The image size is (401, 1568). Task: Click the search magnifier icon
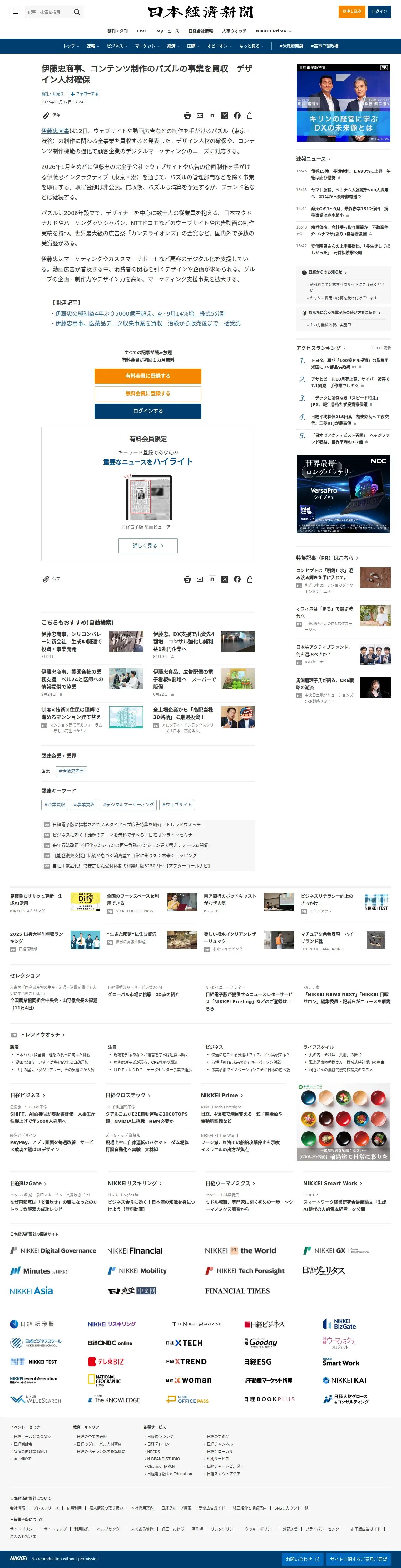point(77,12)
